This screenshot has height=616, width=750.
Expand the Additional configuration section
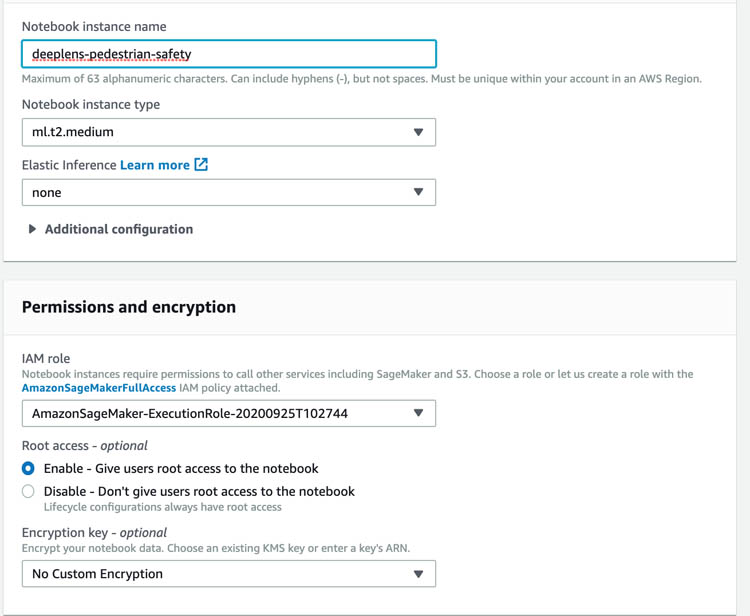point(119,229)
